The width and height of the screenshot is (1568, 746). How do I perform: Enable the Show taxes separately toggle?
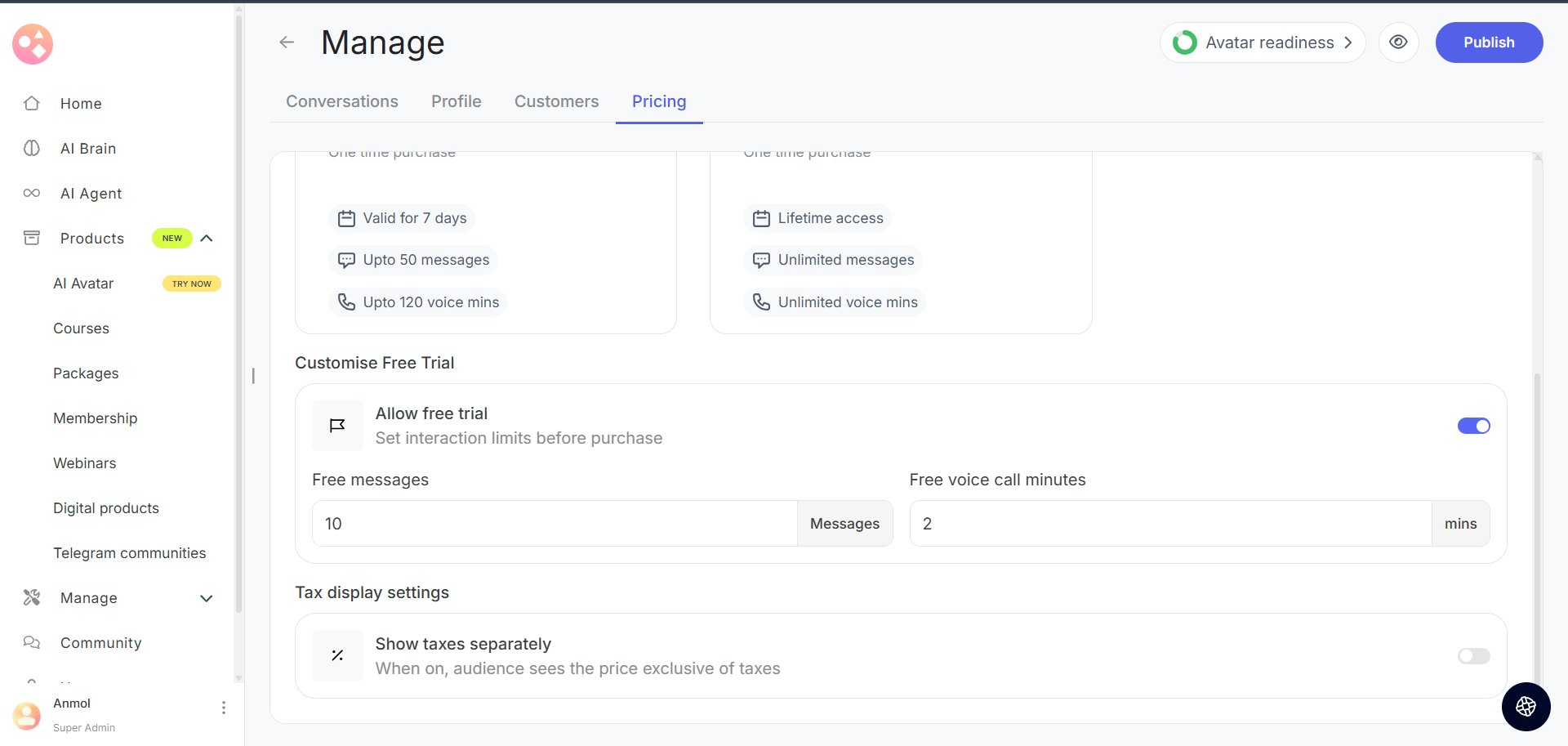(1473, 656)
